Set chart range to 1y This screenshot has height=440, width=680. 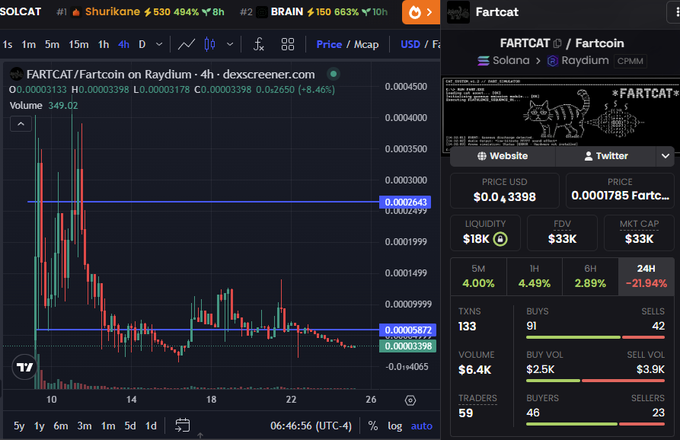point(39,426)
